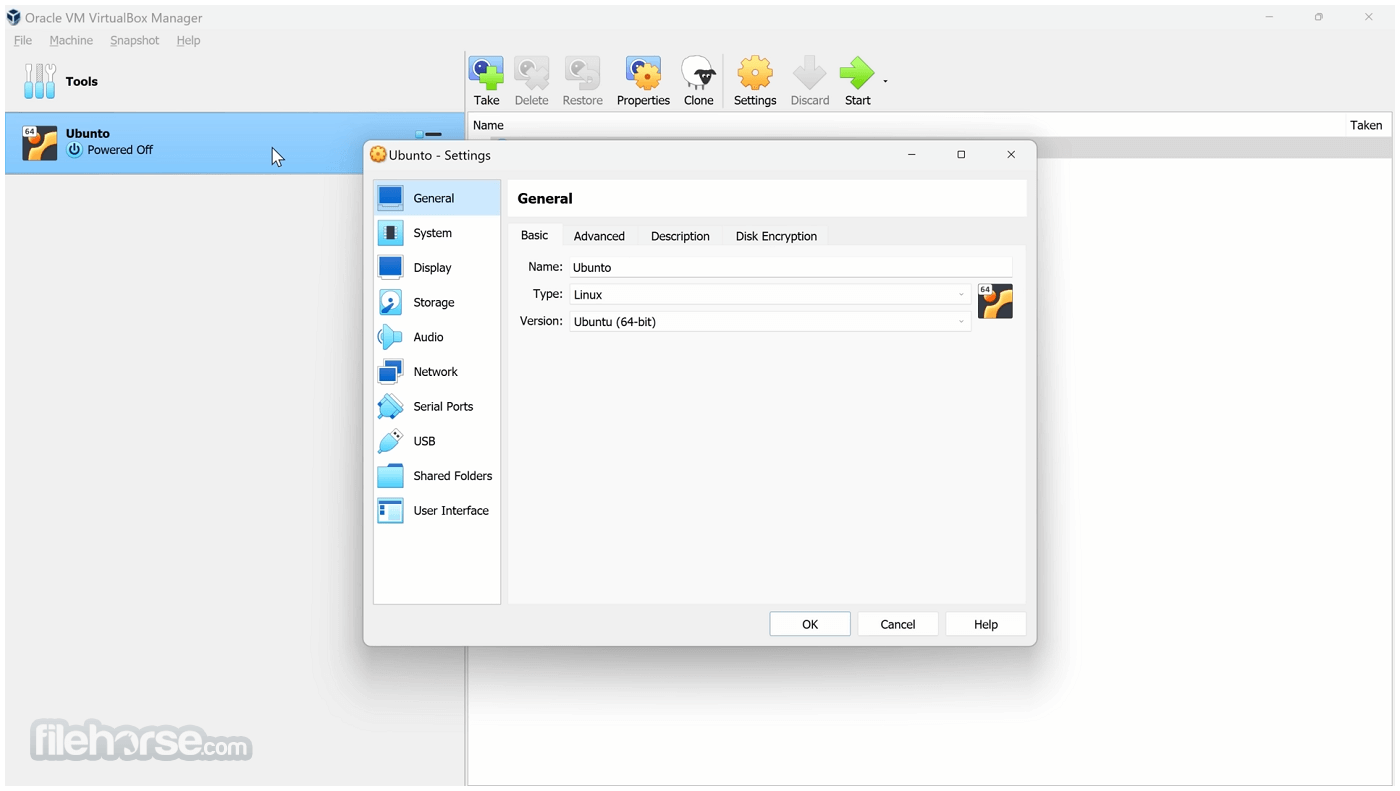The width and height of the screenshot is (1400, 791).
Task: Open the Shared Folders settings category
Action: 437,476
